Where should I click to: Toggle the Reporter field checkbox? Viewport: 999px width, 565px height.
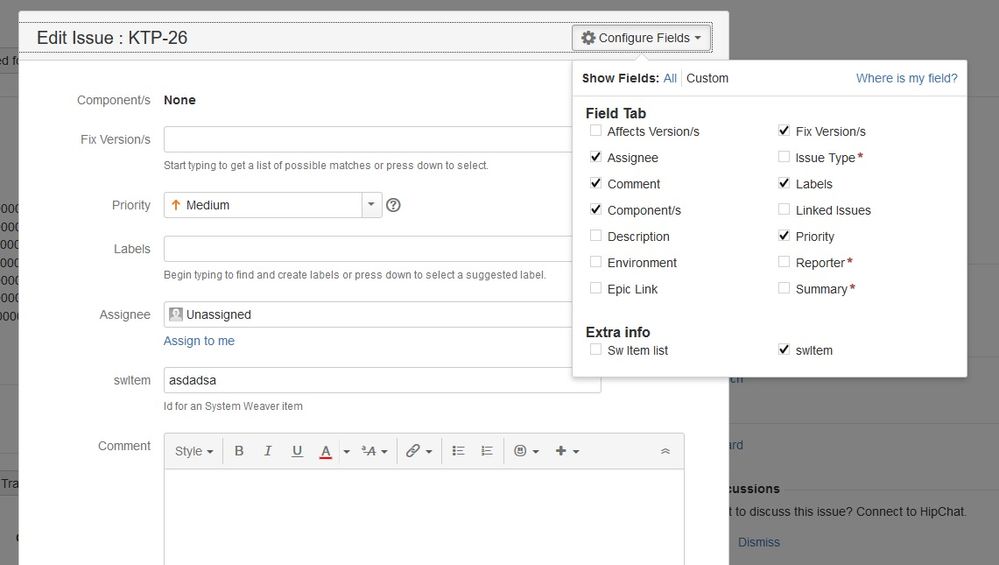pos(784,262)
